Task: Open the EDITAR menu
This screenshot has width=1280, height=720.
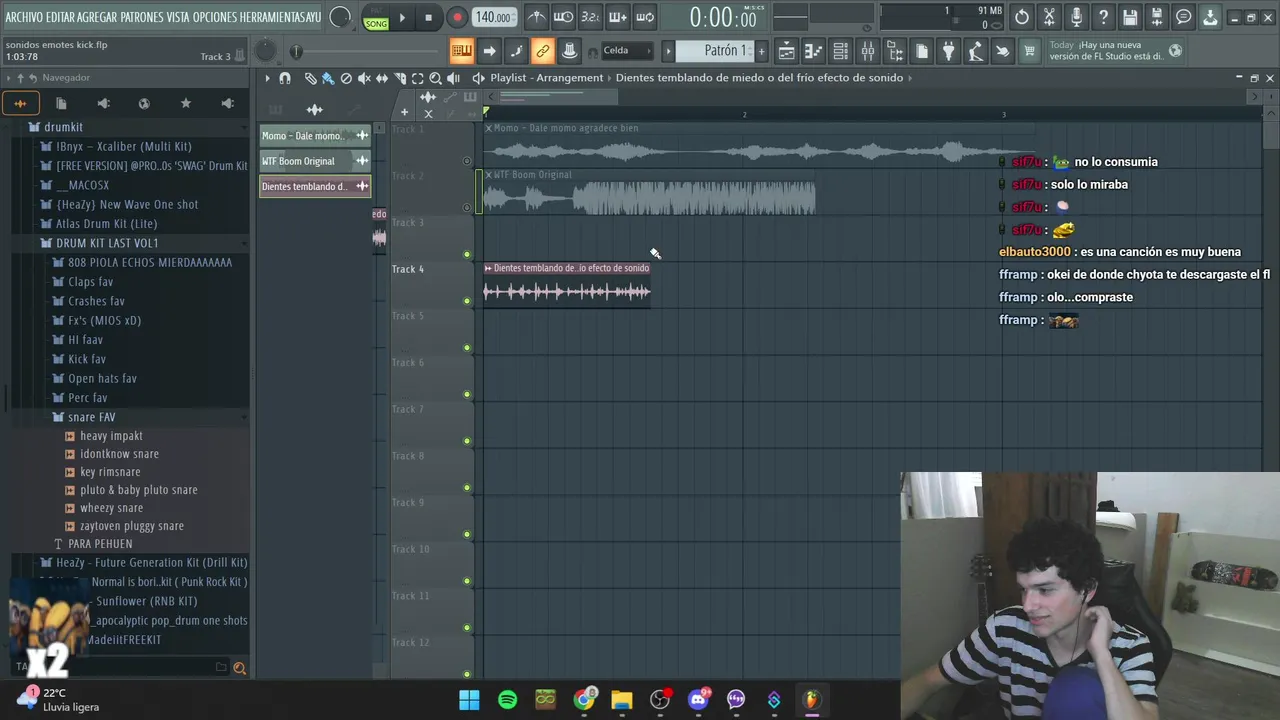Action: click(x=60, y=17)
